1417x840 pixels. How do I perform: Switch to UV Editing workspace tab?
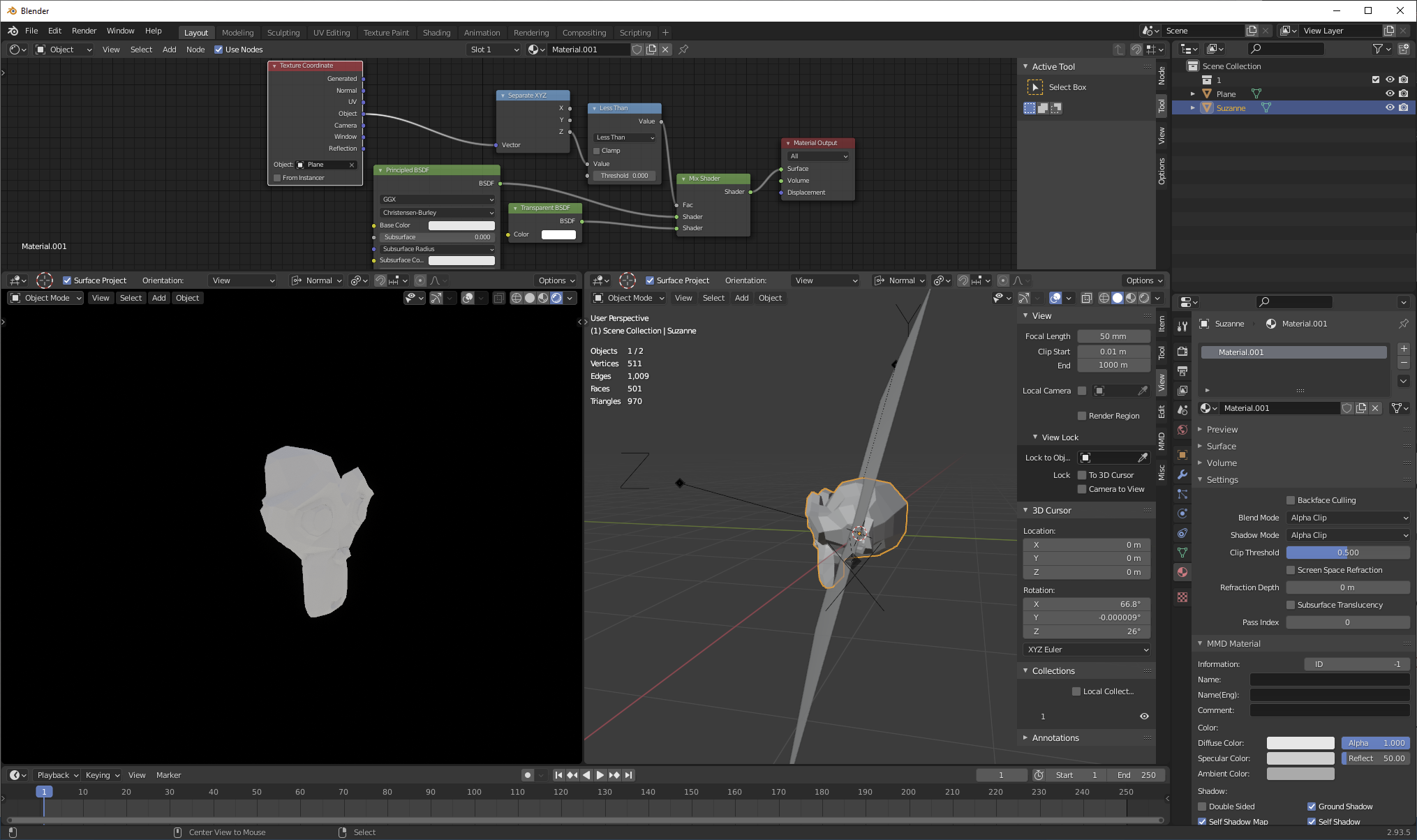[332, 33]
